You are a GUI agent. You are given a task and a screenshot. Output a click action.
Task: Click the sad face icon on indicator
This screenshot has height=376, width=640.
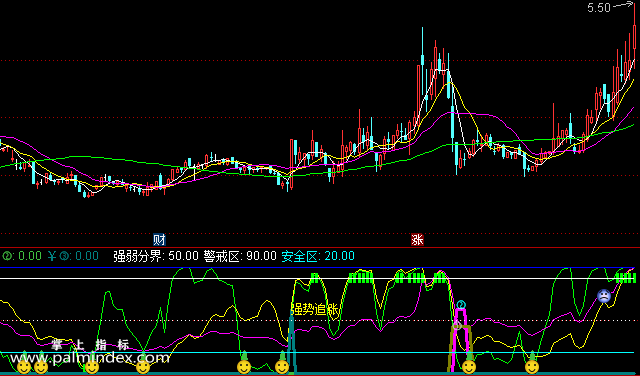pyautogui.click(x=604, y=296)
